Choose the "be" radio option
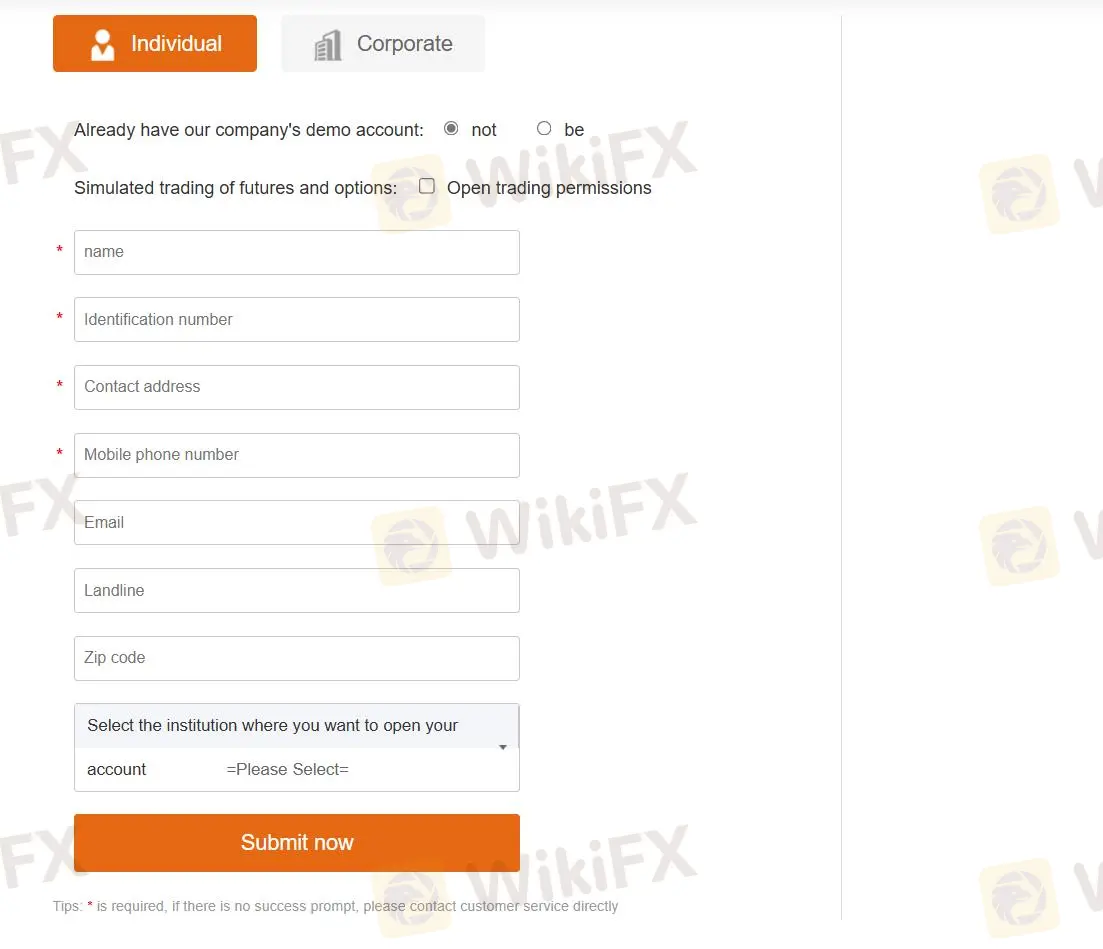The height and width of the screenshot is (949, 1103). pyautogui.click(x=544, y=129)
